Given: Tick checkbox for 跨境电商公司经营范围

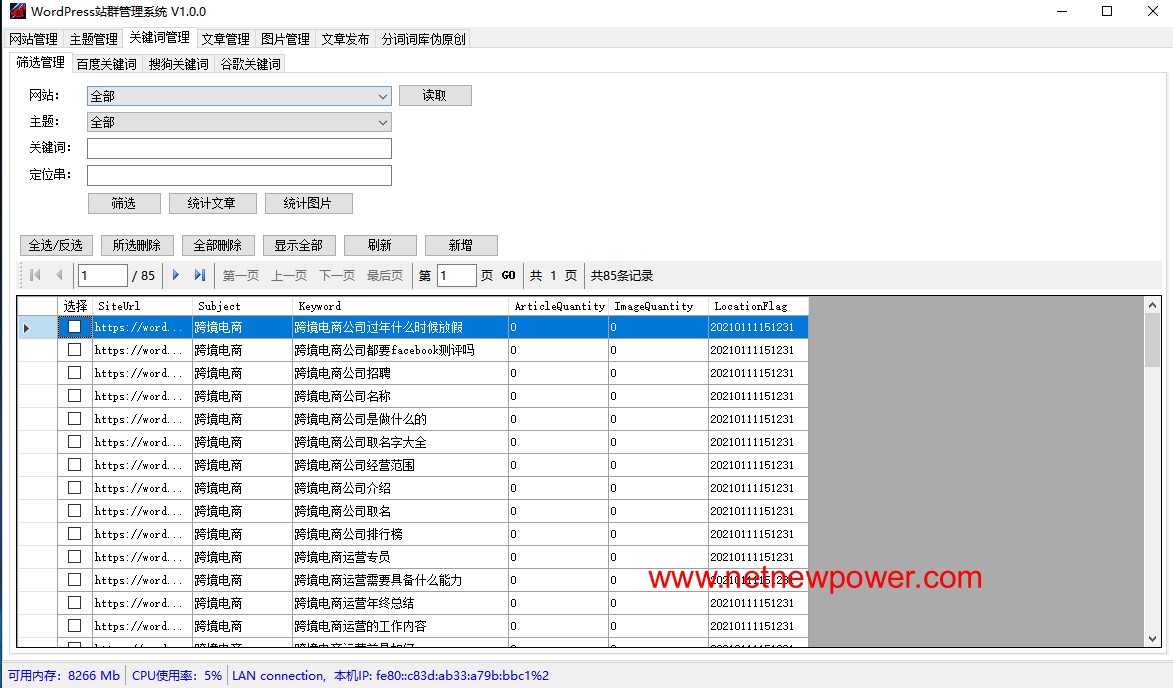Looking at the screenshot, I should [75, 464].
